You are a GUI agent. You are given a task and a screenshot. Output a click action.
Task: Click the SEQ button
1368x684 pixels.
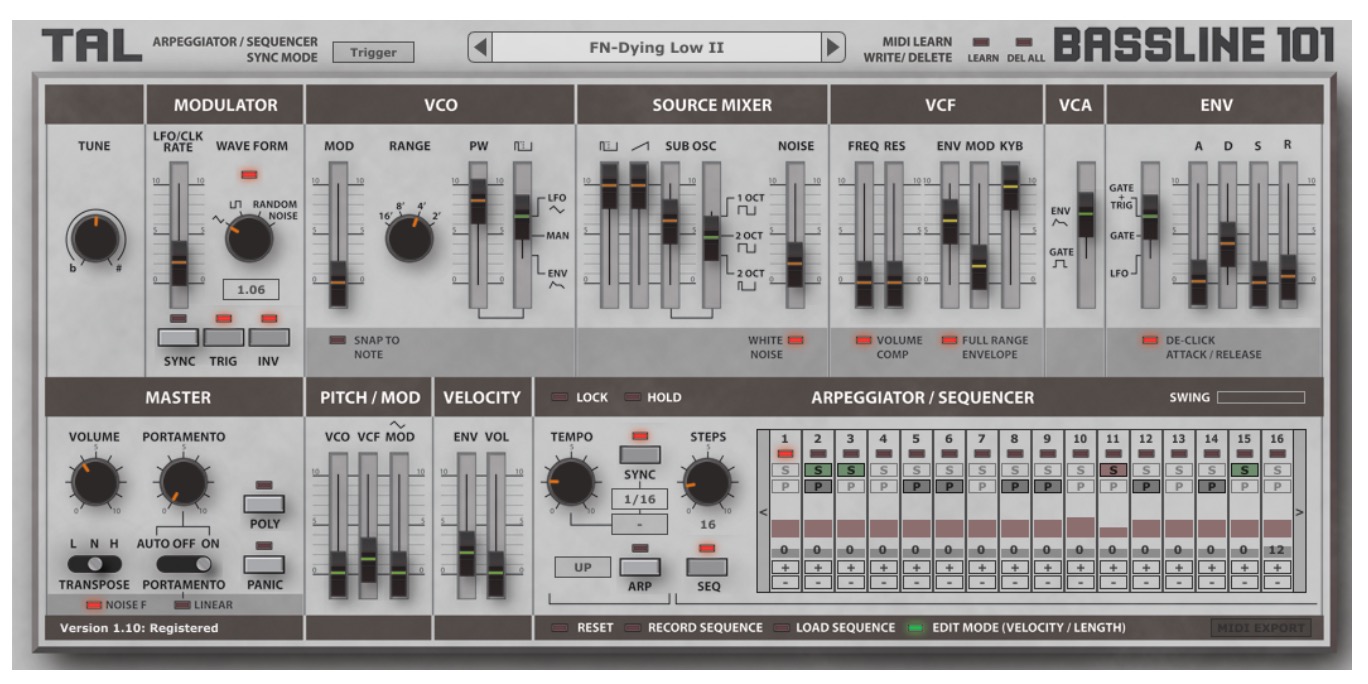[x=706, y=567]
